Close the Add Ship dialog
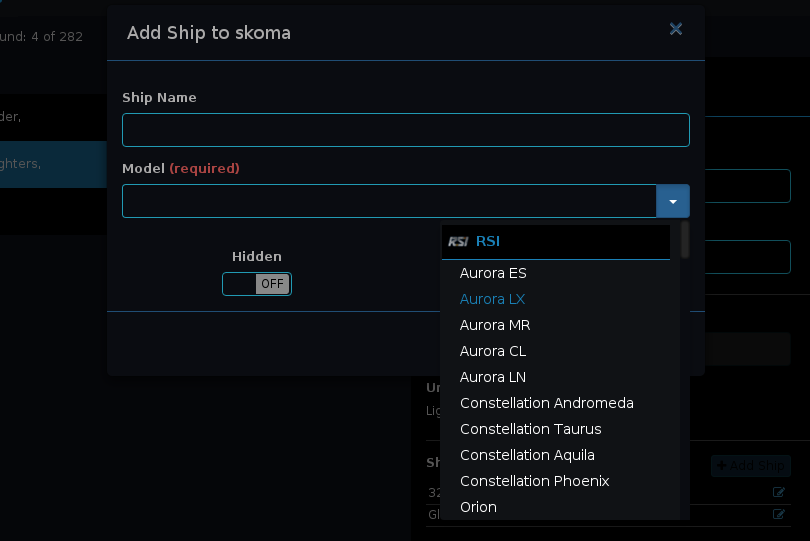 click(676, 29)
